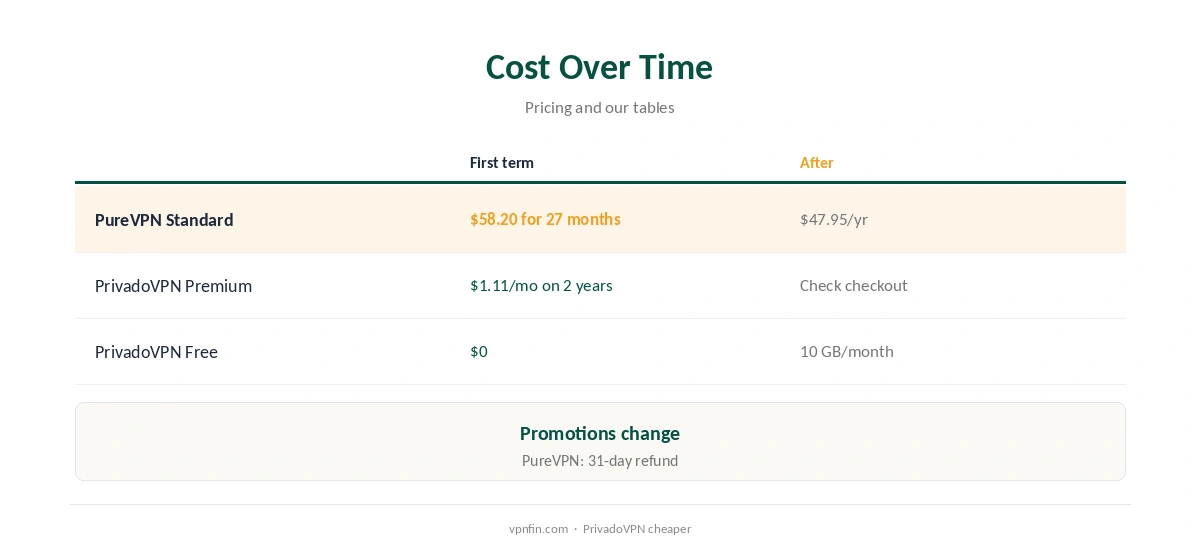Viewport: 1200px width, 548px height.
Task: Select the PureVPN Standard row label
Action: click(x=164, y=220)
